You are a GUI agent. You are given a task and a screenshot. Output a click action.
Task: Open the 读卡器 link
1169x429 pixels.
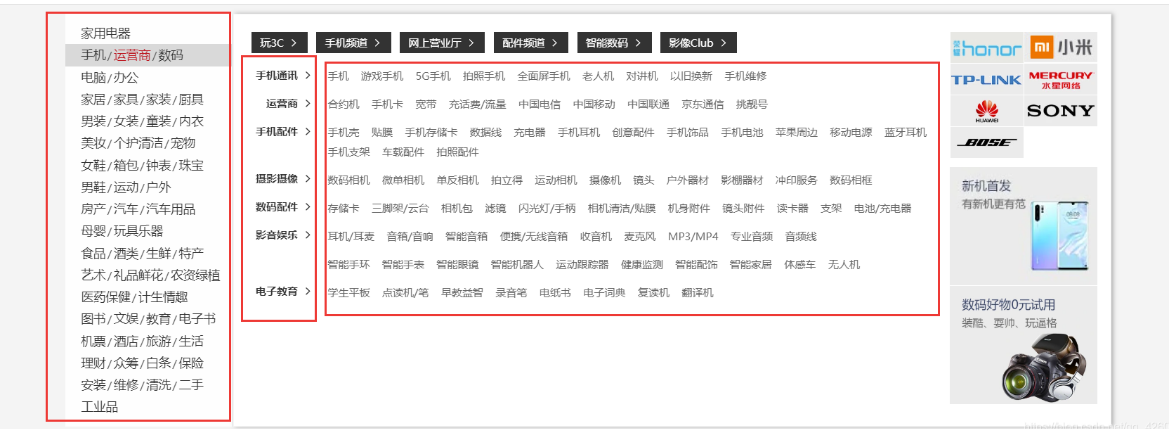pyautogui.click(x=793, y=209)
